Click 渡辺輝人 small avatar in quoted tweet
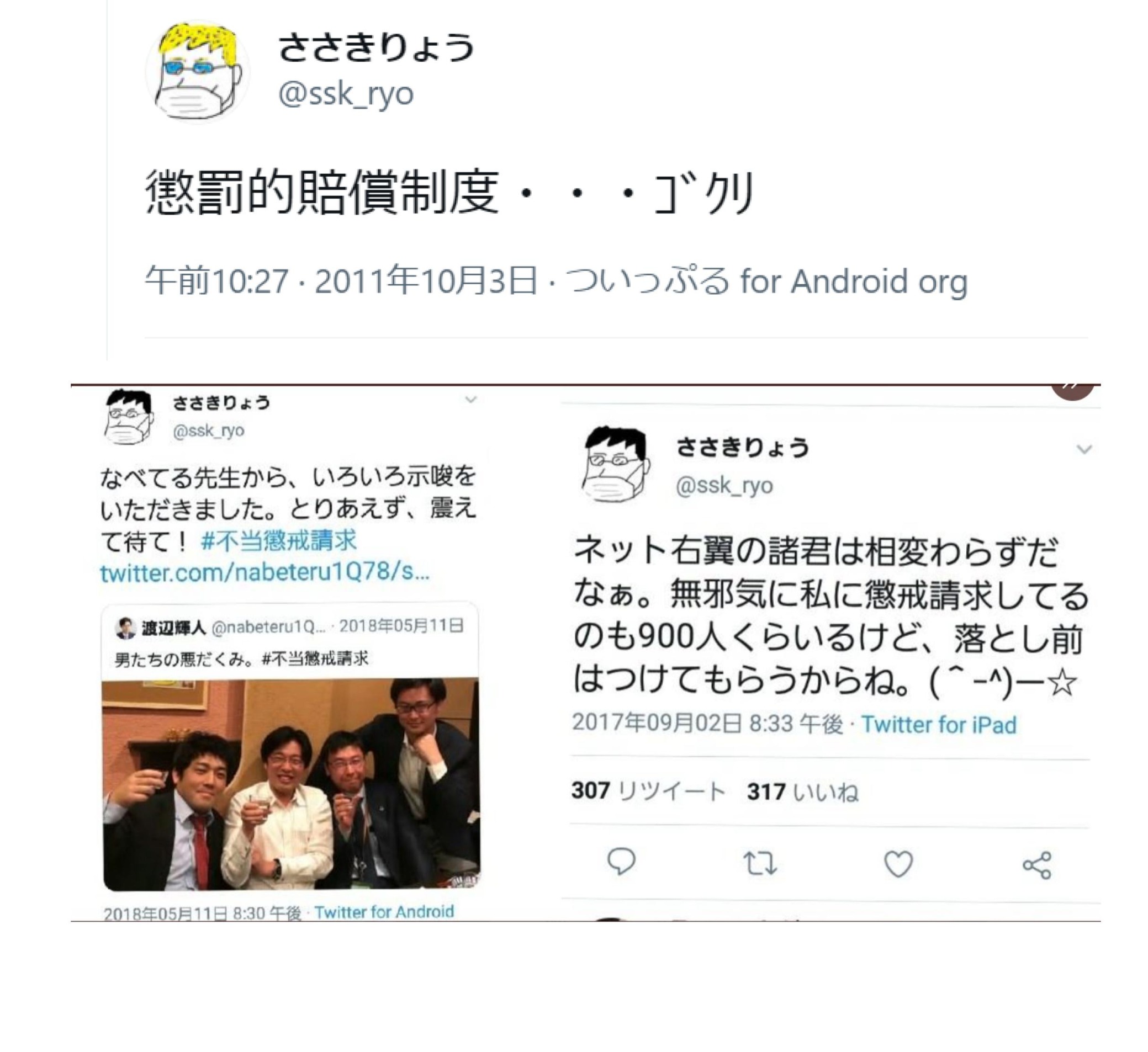The image size is (1148, 1052). coord(125,628)
